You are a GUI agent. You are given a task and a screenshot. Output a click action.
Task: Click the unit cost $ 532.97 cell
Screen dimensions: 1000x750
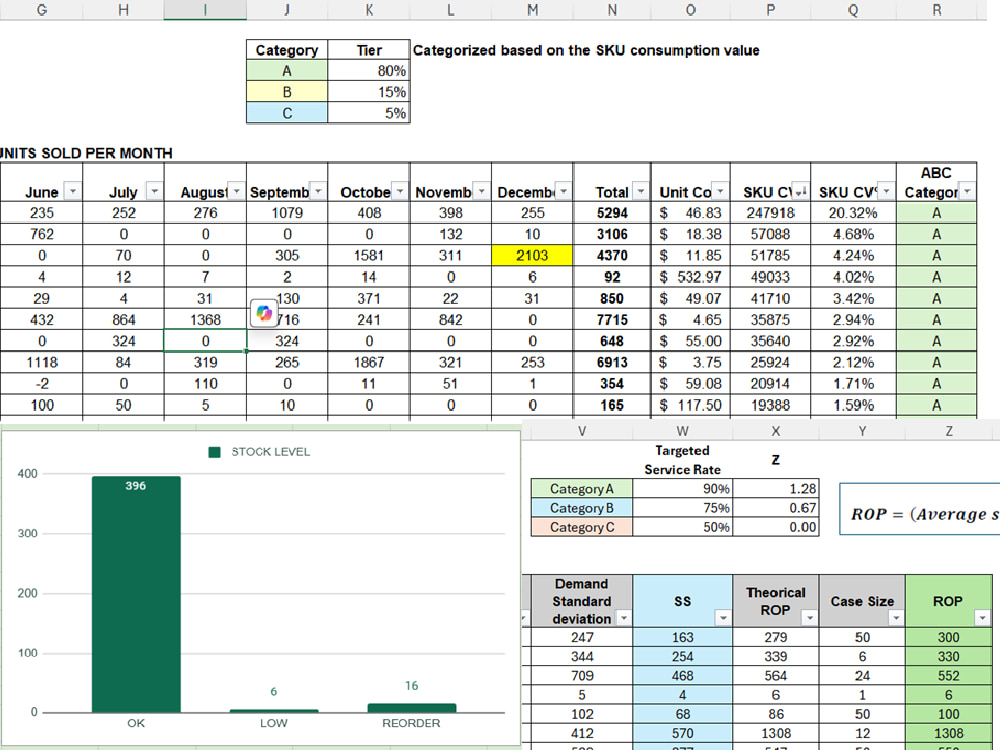(691, 277)
